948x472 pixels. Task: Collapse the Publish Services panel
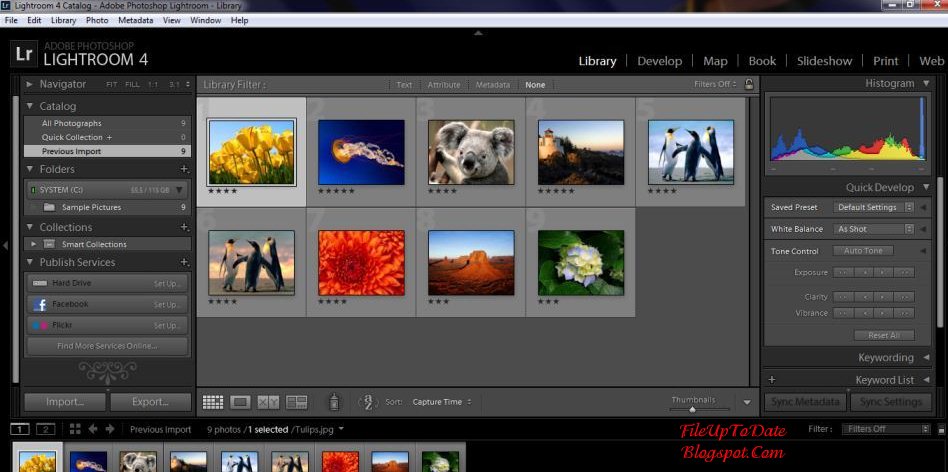coord(30,262)
